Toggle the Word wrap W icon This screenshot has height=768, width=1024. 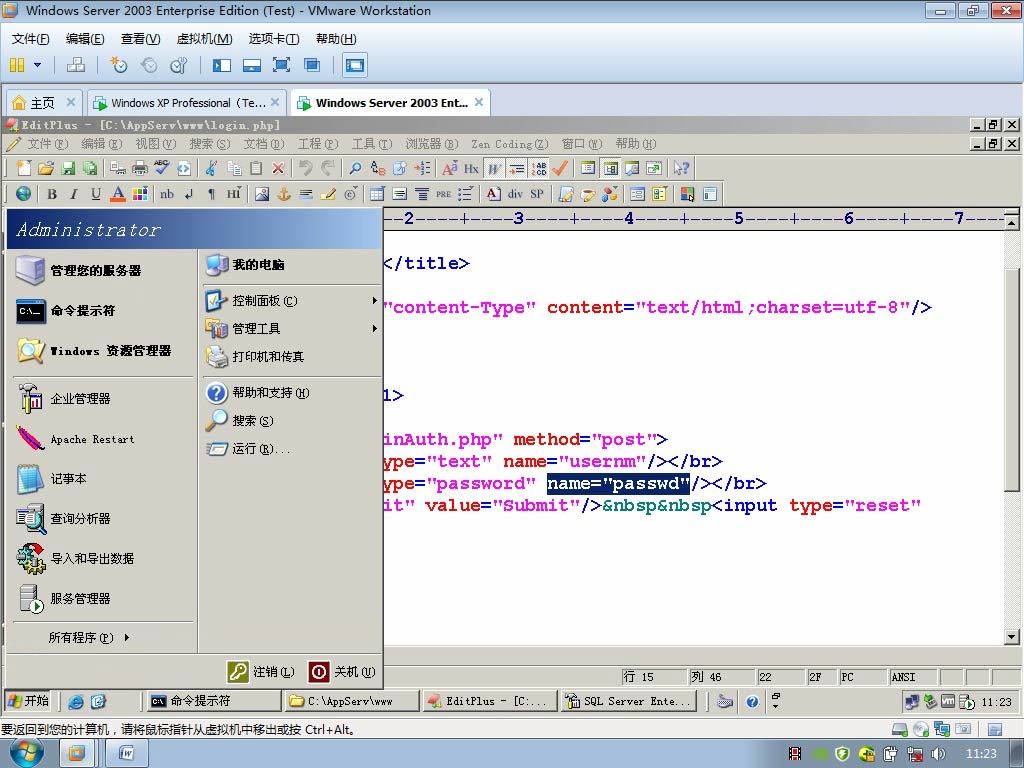pos(494,168)
